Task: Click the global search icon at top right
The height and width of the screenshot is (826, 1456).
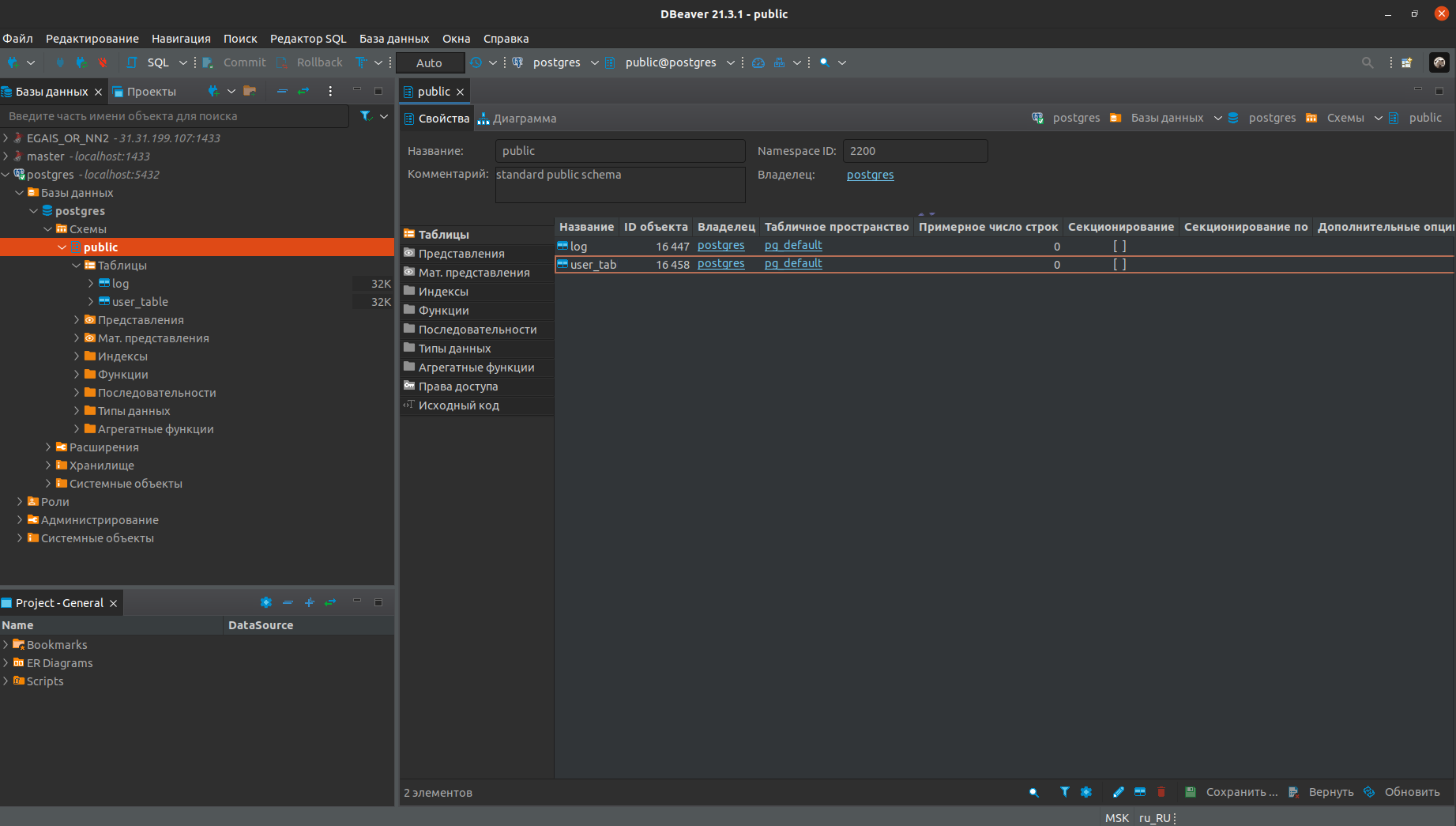Action: [1368, 62]
